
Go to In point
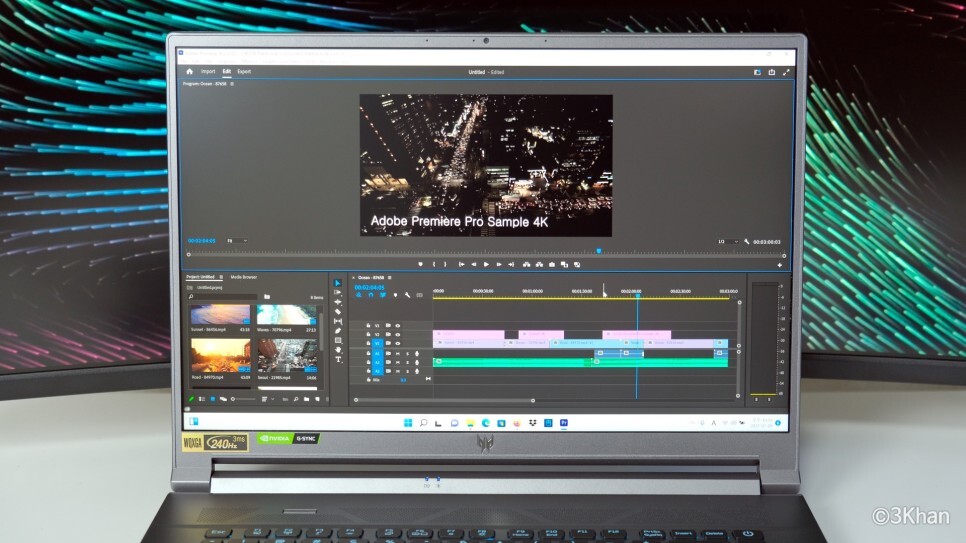coord(461,264)
